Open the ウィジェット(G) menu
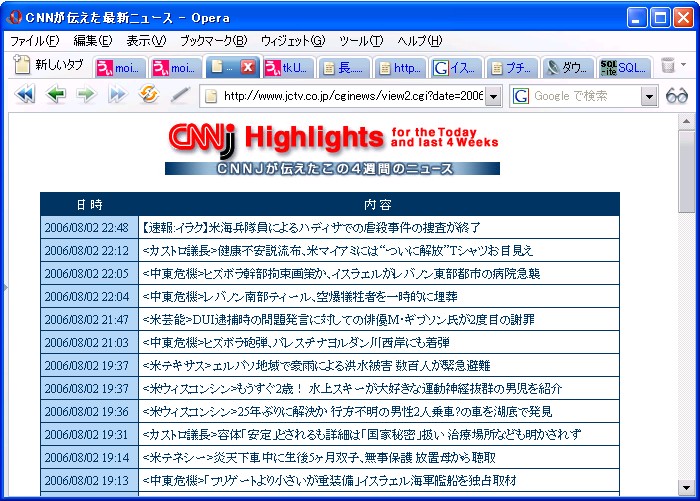This screenshot has height=501, width=700. click(x=293, y=41)
